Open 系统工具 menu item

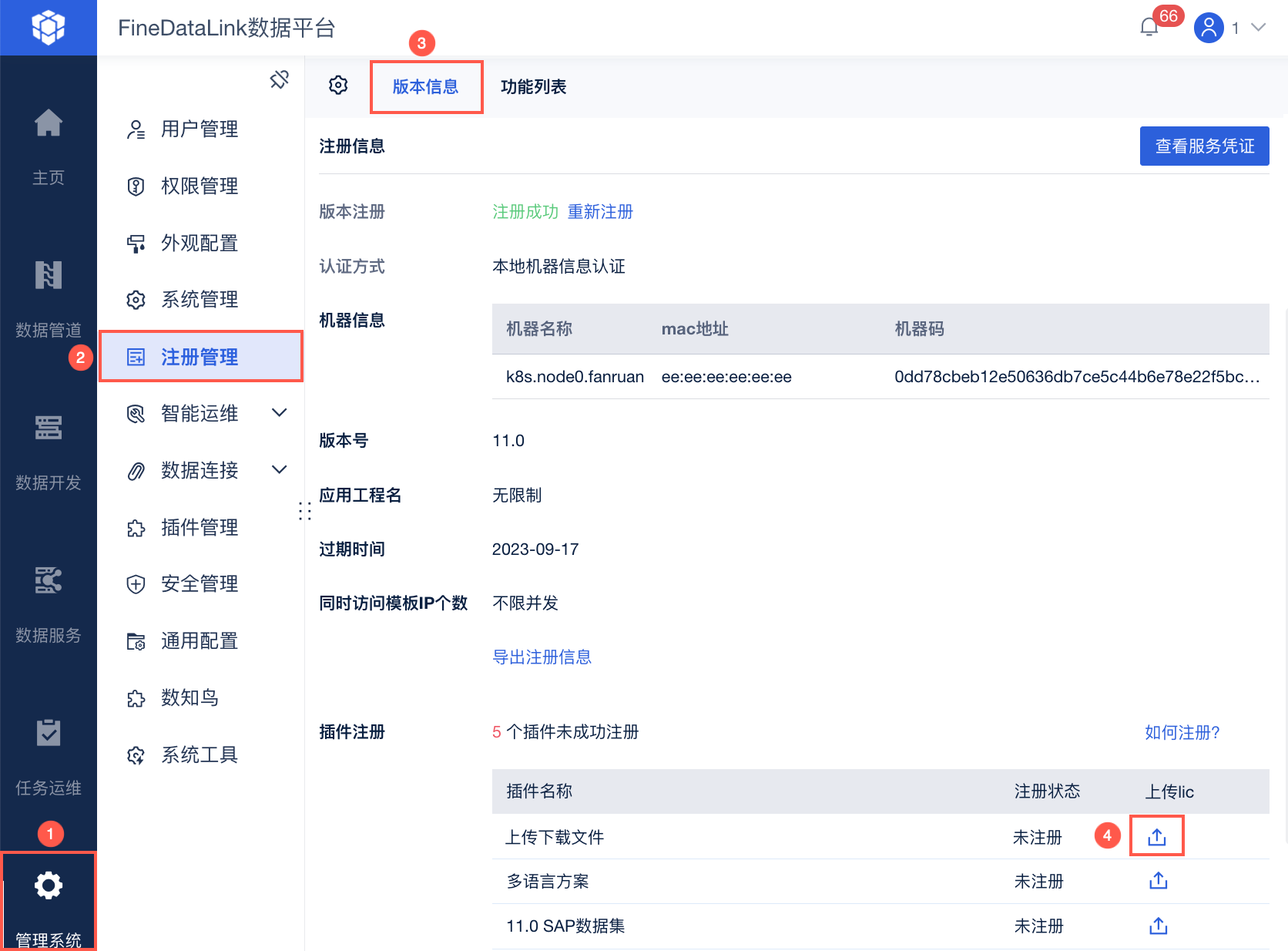201,754
